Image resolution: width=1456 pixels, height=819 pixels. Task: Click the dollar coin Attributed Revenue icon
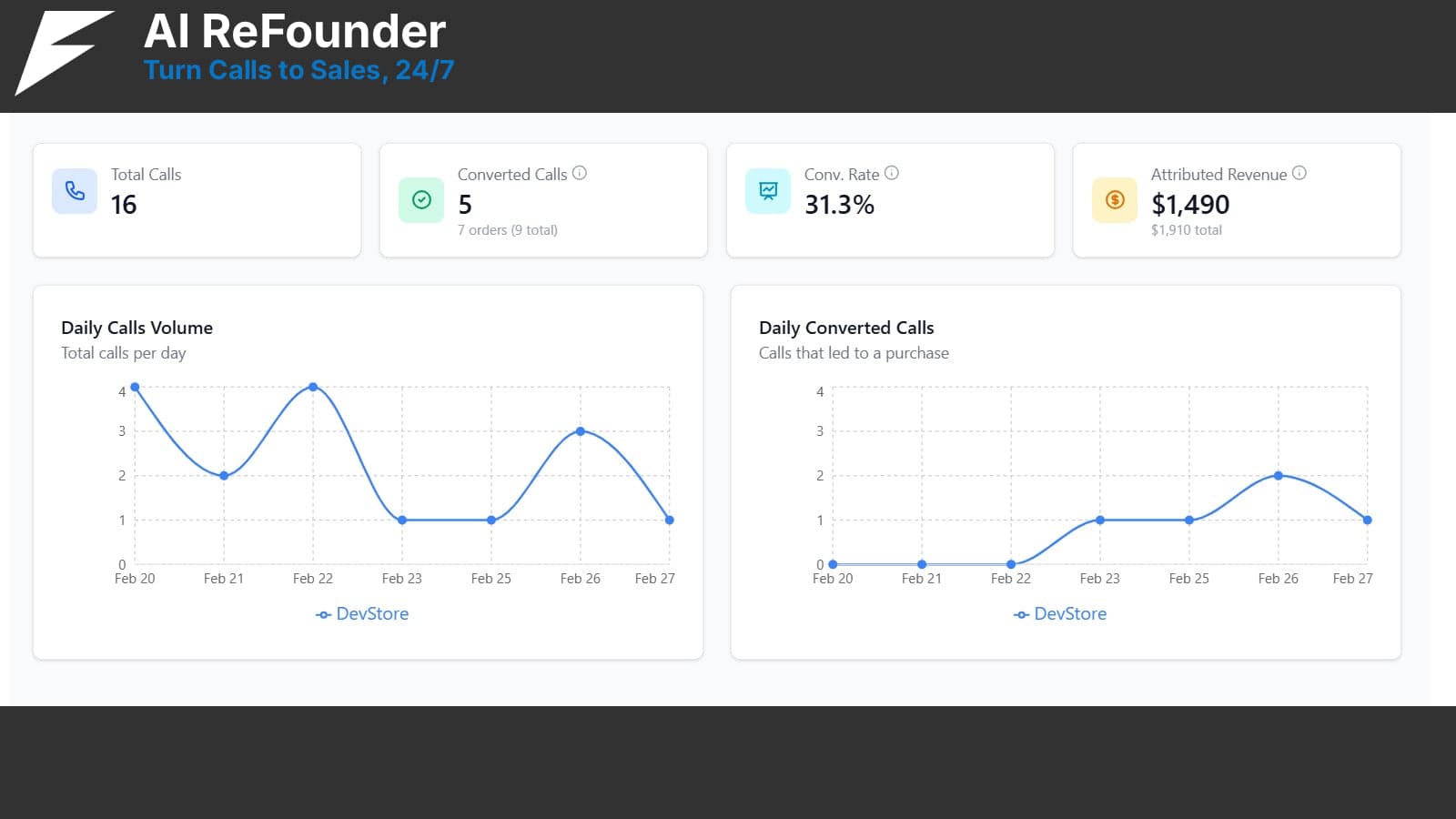click(1115, 200)
